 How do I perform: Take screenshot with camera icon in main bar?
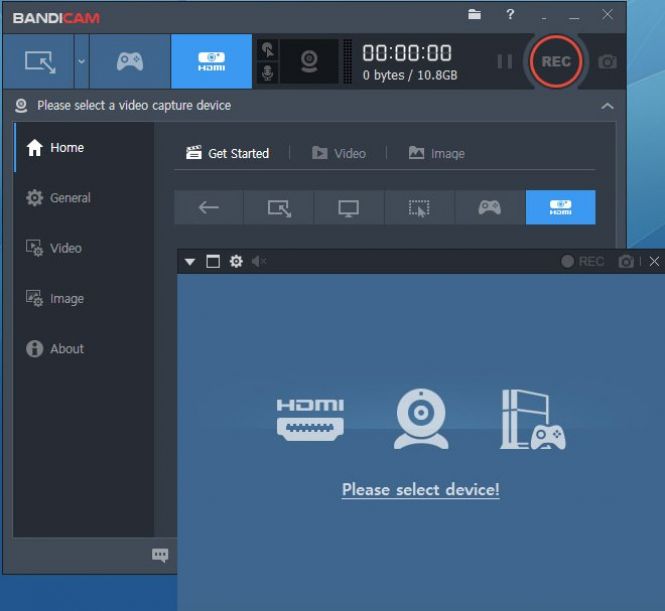coord(607,62)
